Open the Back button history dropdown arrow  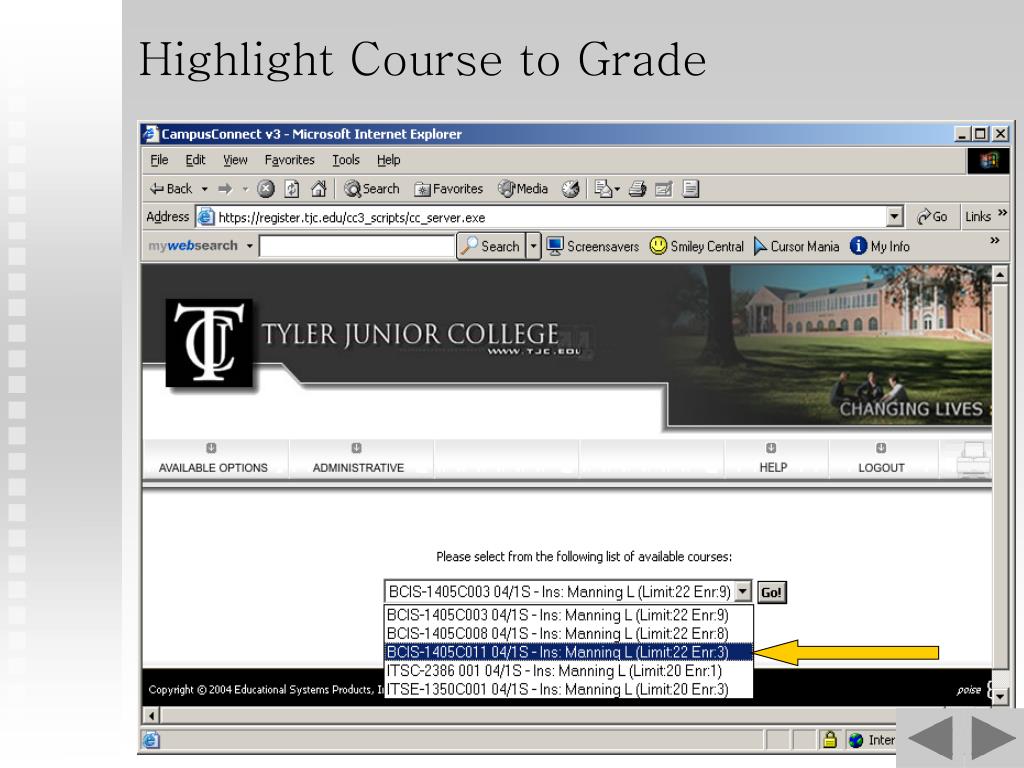(x=204, y=189)
